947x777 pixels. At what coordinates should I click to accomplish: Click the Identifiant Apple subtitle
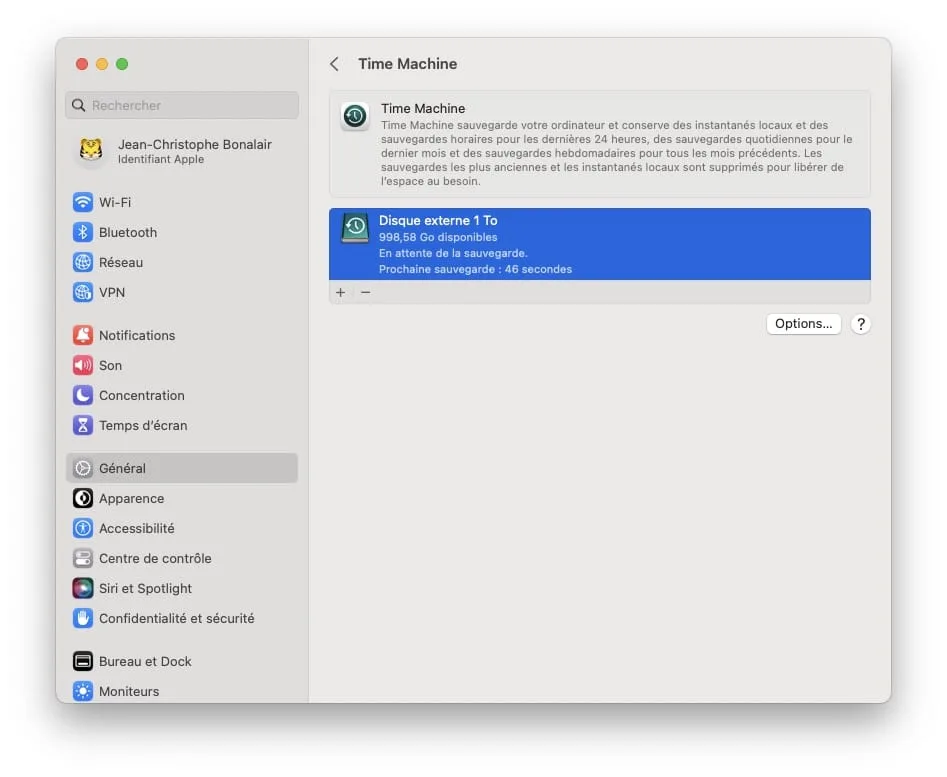coord(161,159)
